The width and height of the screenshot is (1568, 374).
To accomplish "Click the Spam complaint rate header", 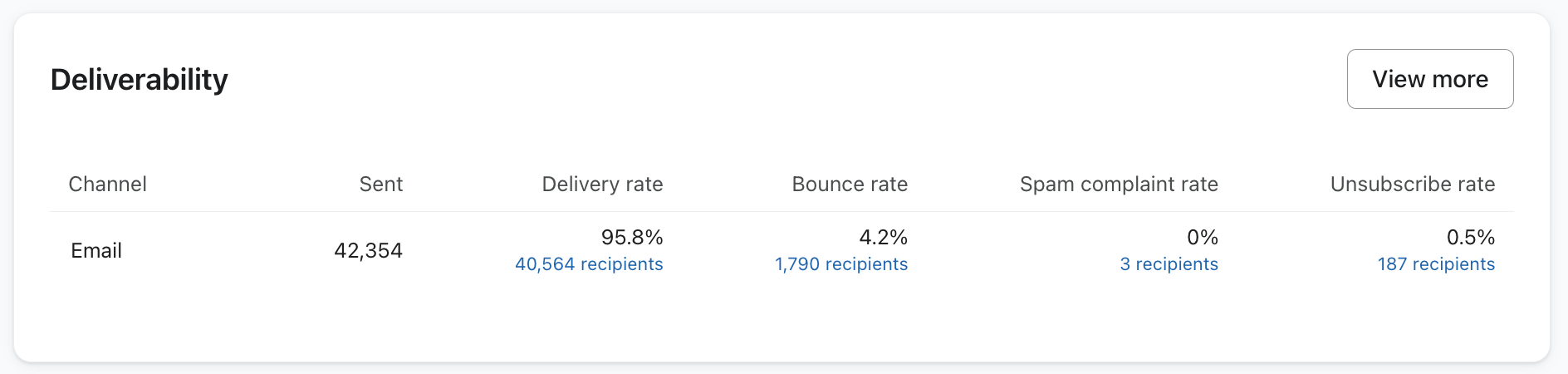I will (1119, 184).
